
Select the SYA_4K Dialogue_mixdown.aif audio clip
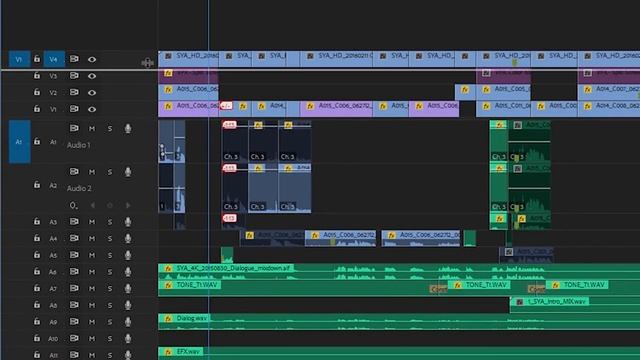coord(399,271)
